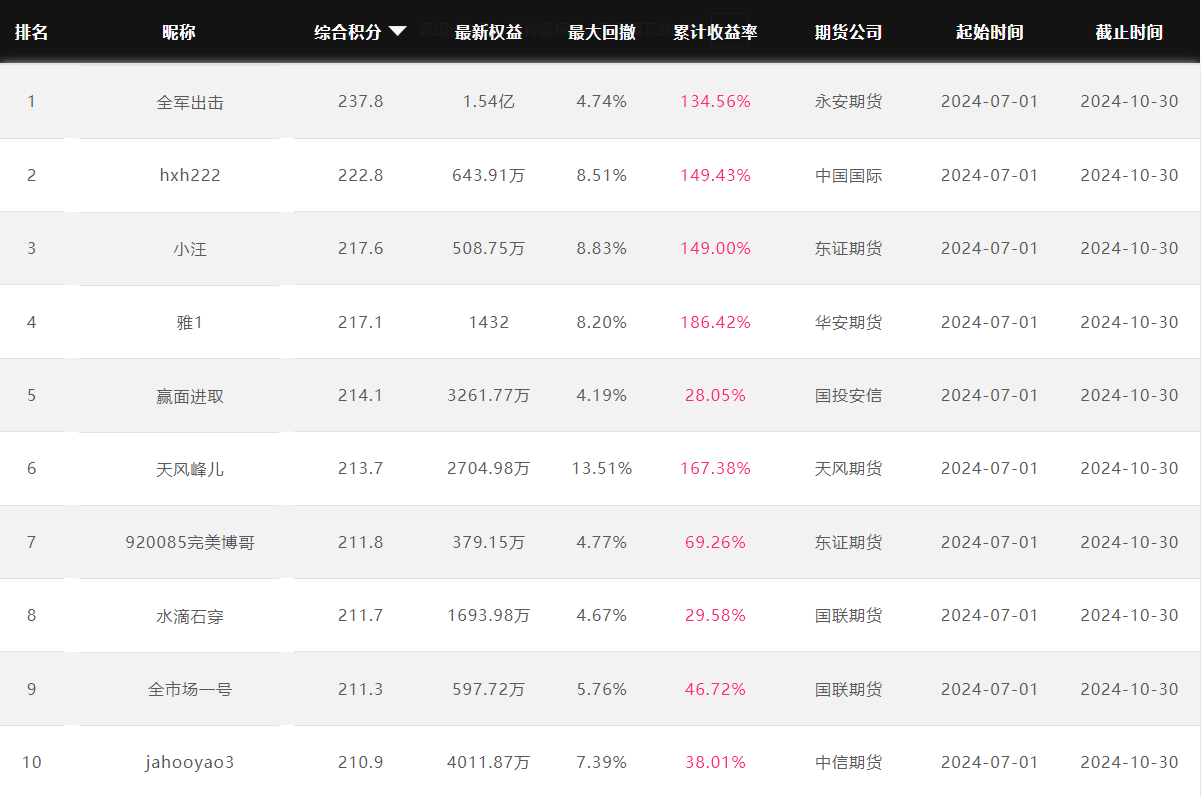This screenshot has height=797, width=1201.
Task: Select the score value 237.8
Action: pyautogui.click(x=361, y=102)
